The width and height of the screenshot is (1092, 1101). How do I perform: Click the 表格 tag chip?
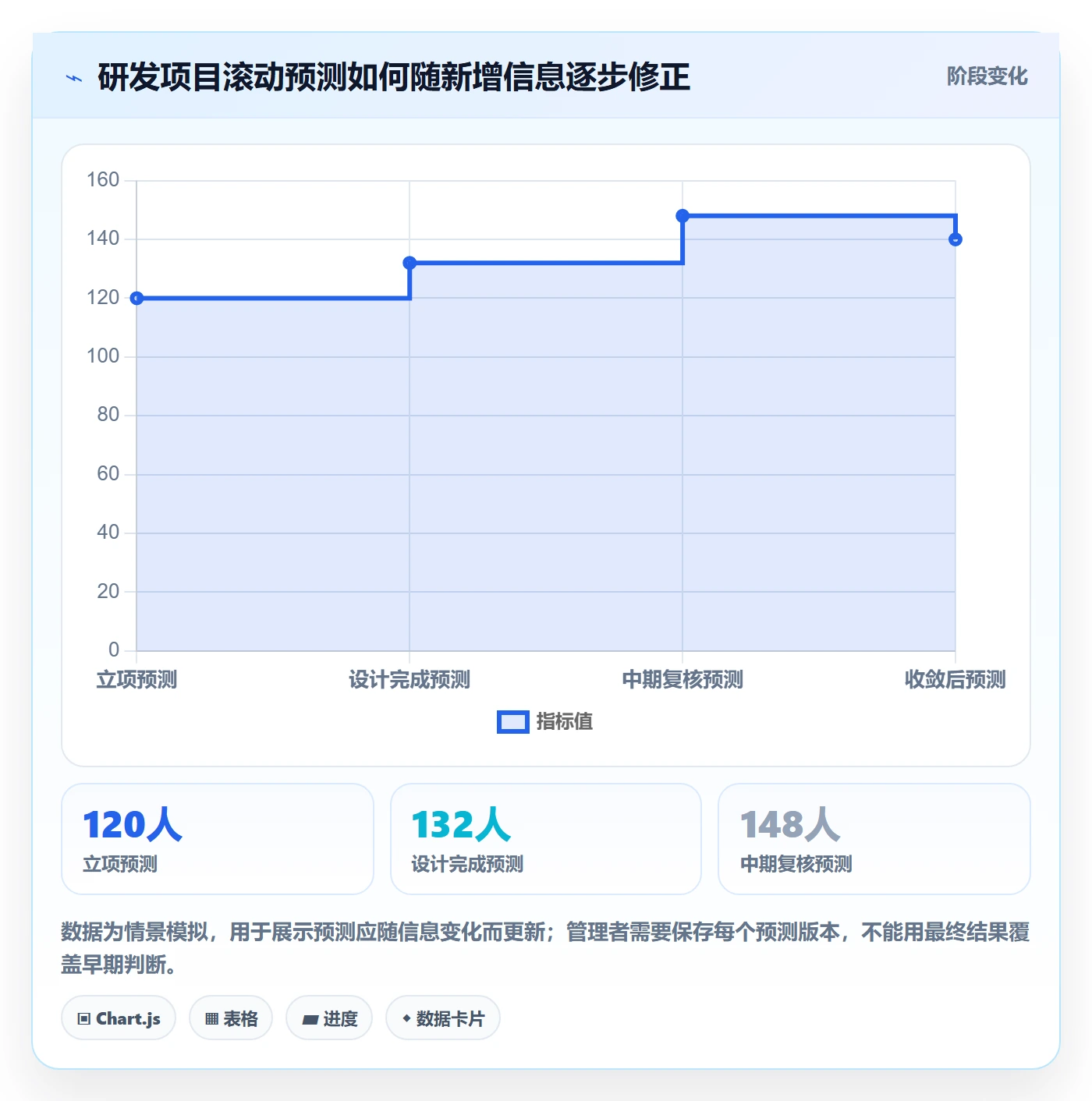tap(231, 1018)
